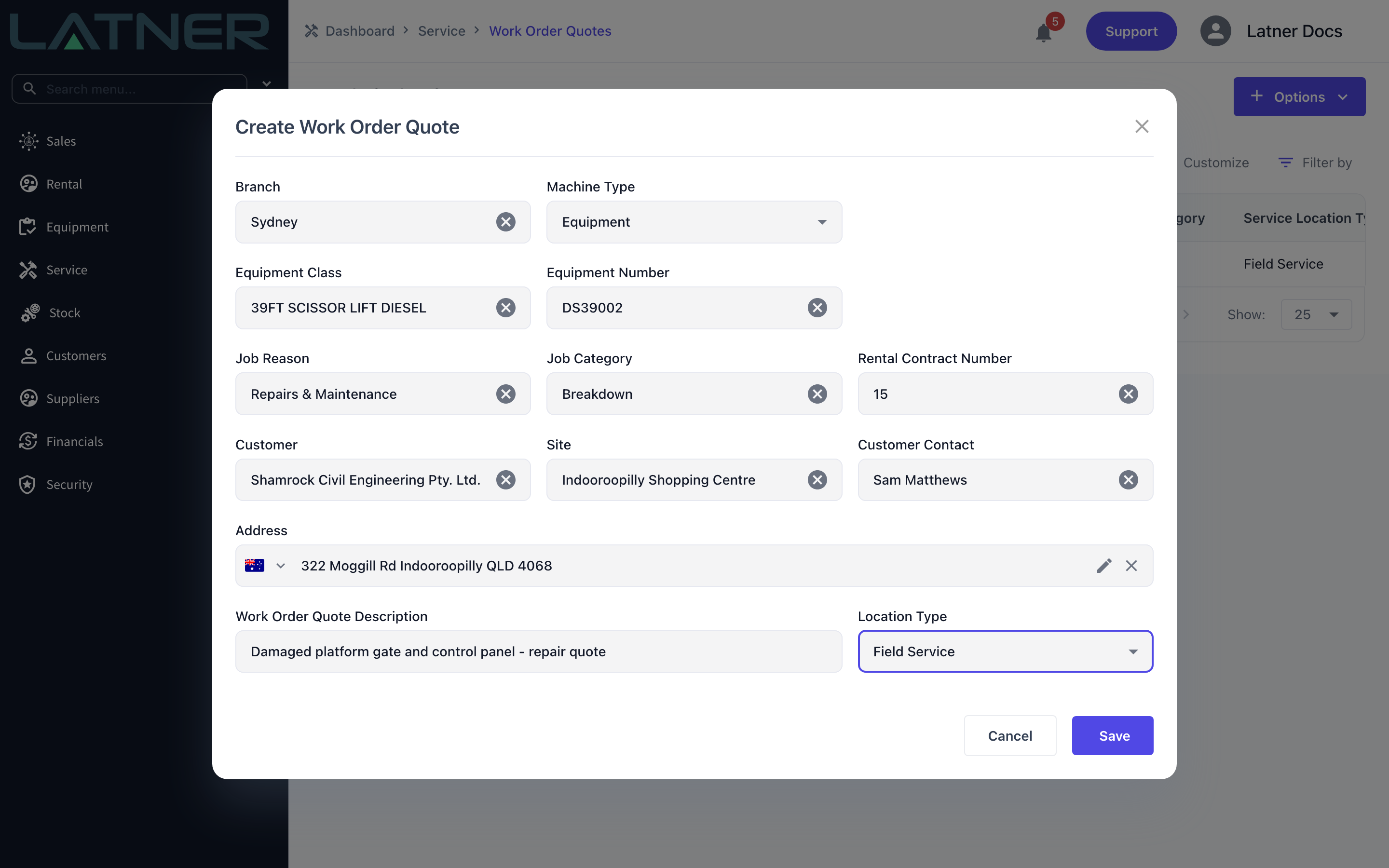Change the Show 25 rows dropdown
The height and width of the screenshot is (868, 1389).
[x=1316, y=314]
